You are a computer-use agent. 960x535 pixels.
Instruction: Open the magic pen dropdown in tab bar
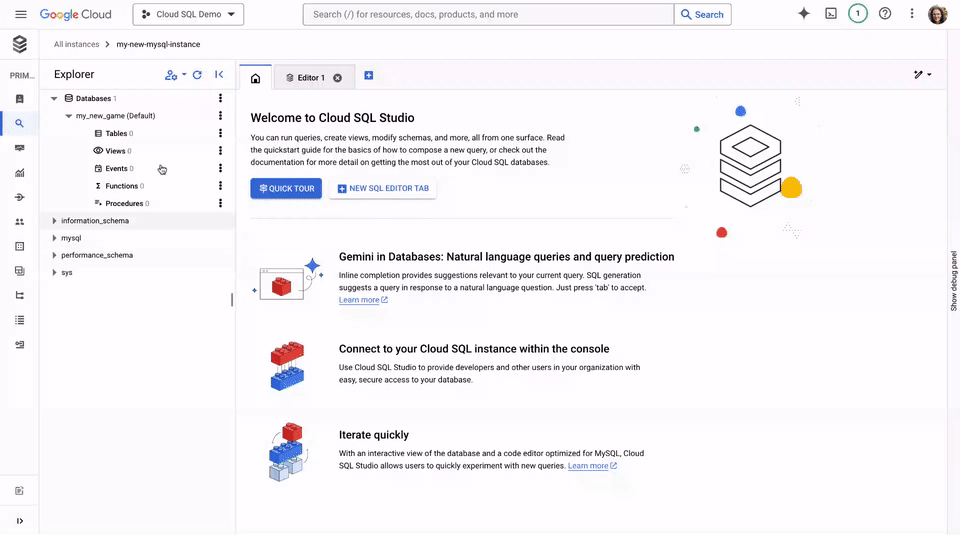(922, 75)
